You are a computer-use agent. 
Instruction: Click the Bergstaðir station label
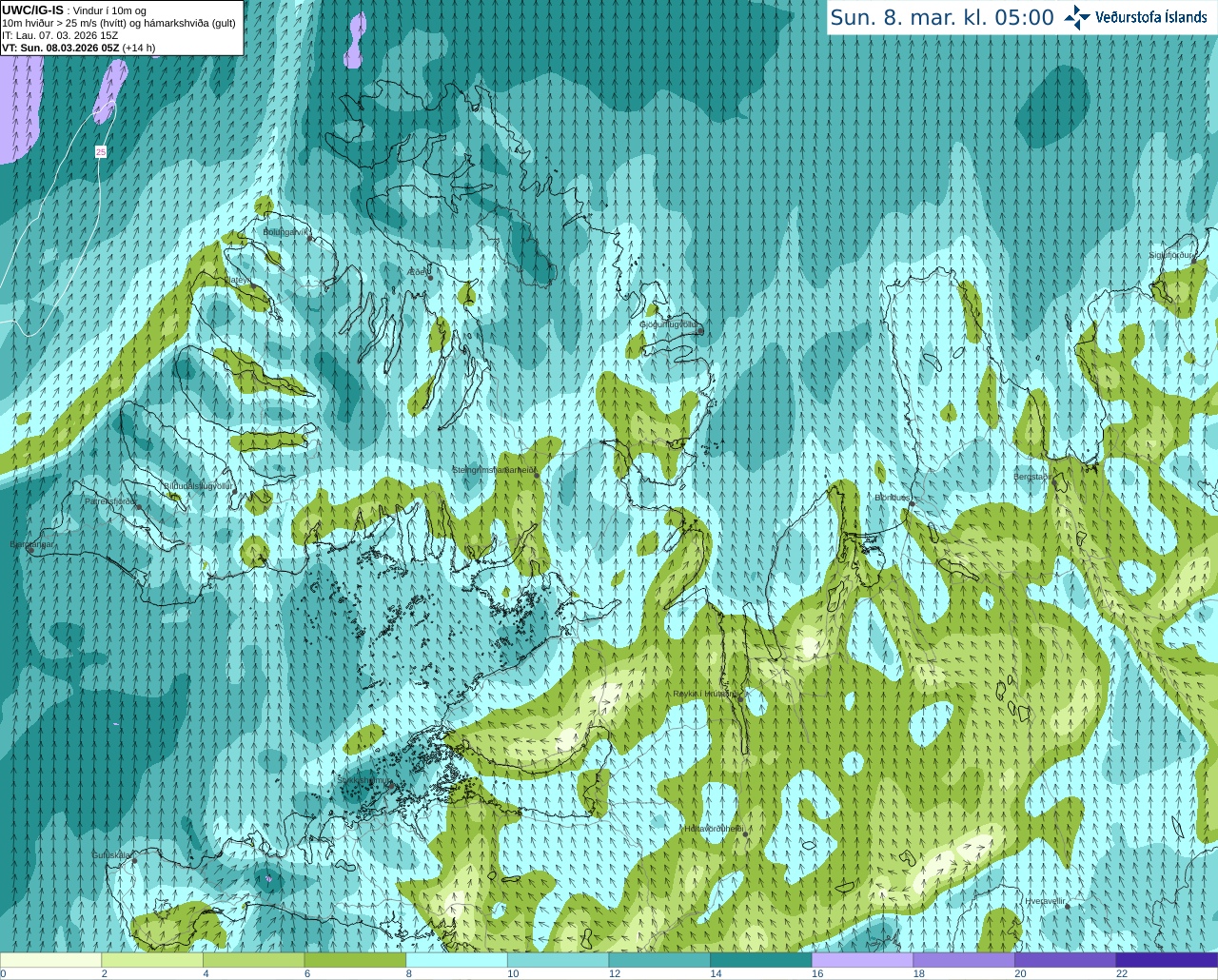[1031, 477]
